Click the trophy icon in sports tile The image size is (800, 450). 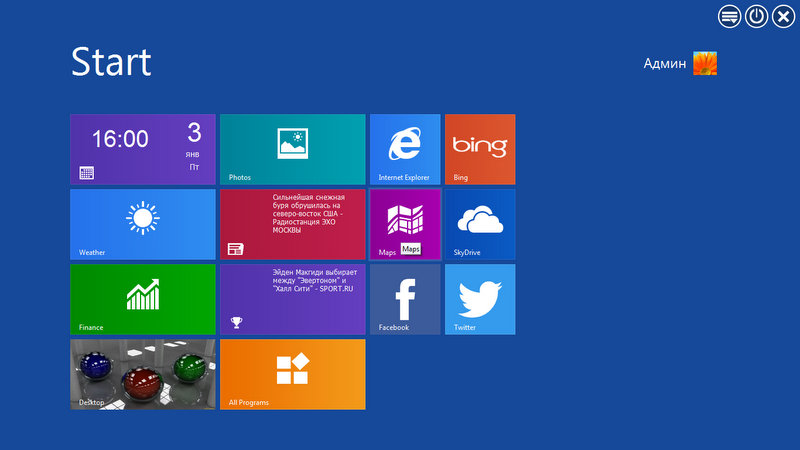pyautogui.click(x=236, y=322)
